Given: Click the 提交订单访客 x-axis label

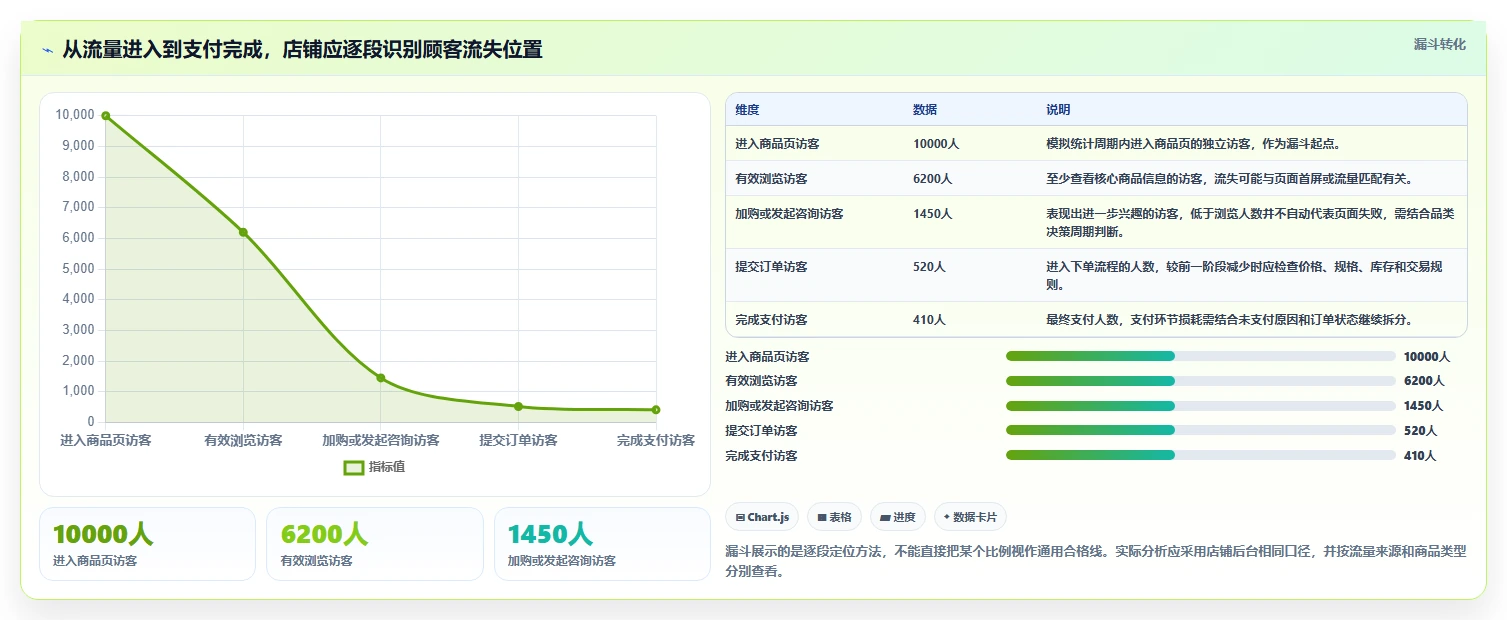Looking at the screenshot, I should (518, 440).
